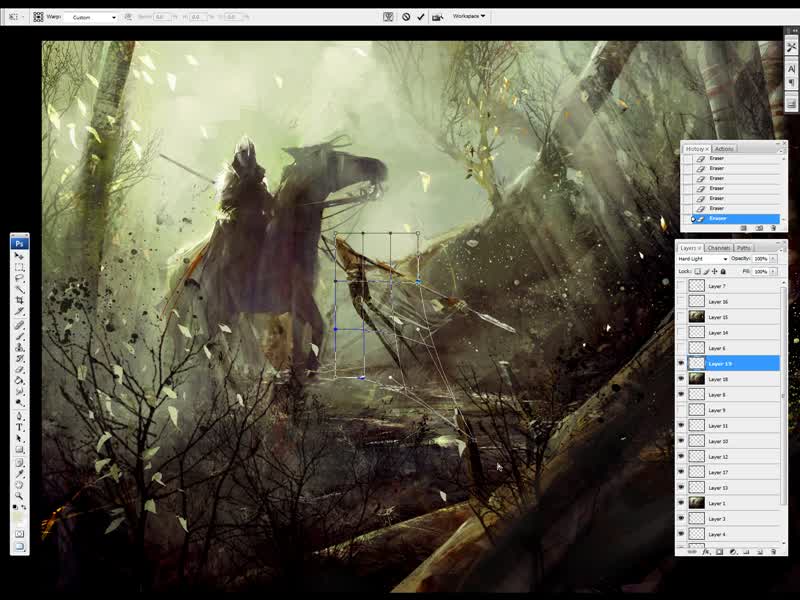Hide Layer 19 with its eye icon

(x=681, y=363)
